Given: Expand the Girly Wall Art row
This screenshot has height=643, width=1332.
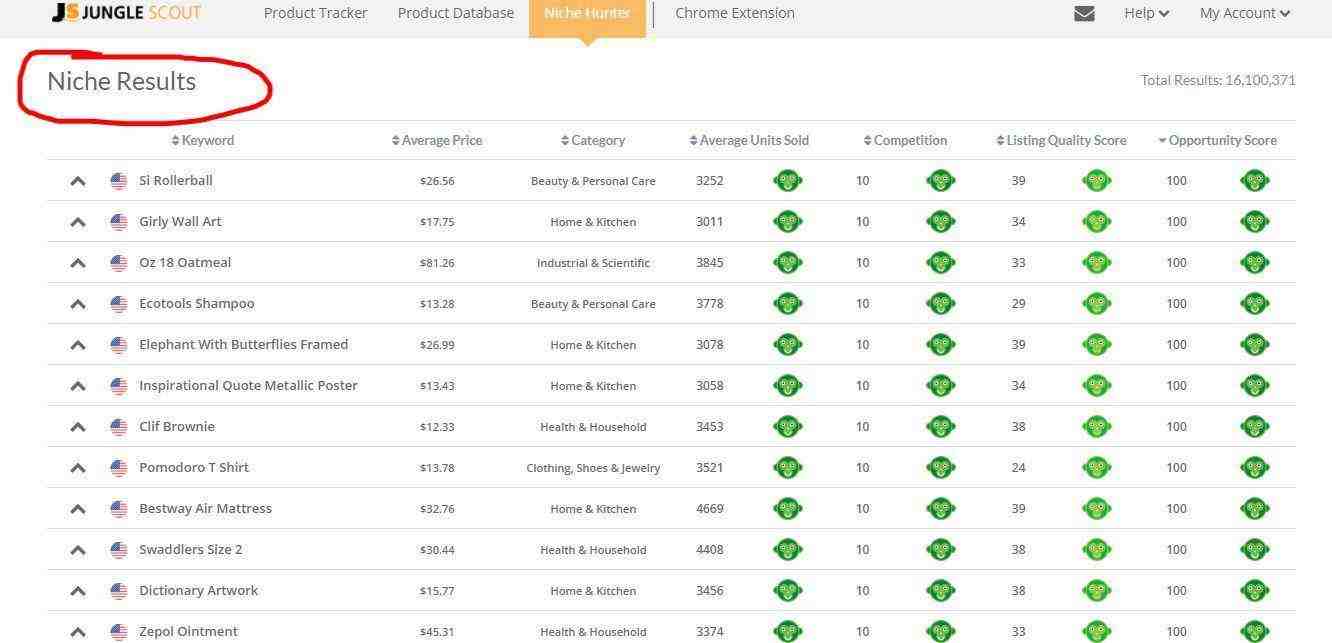Looking at the screenshot, I should (78, 222).
